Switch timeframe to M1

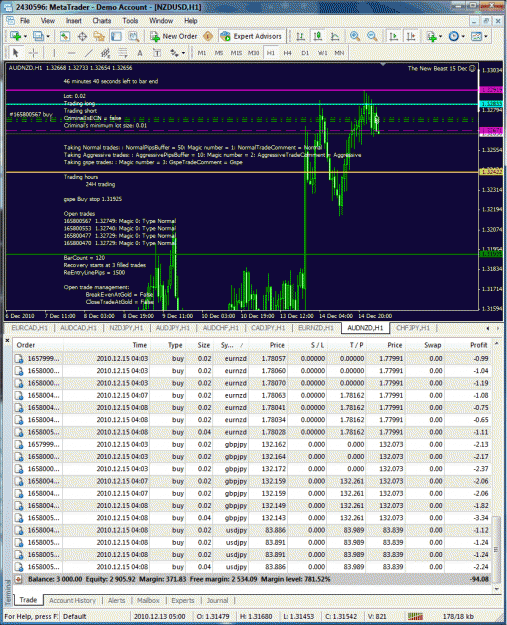(202, 53)
